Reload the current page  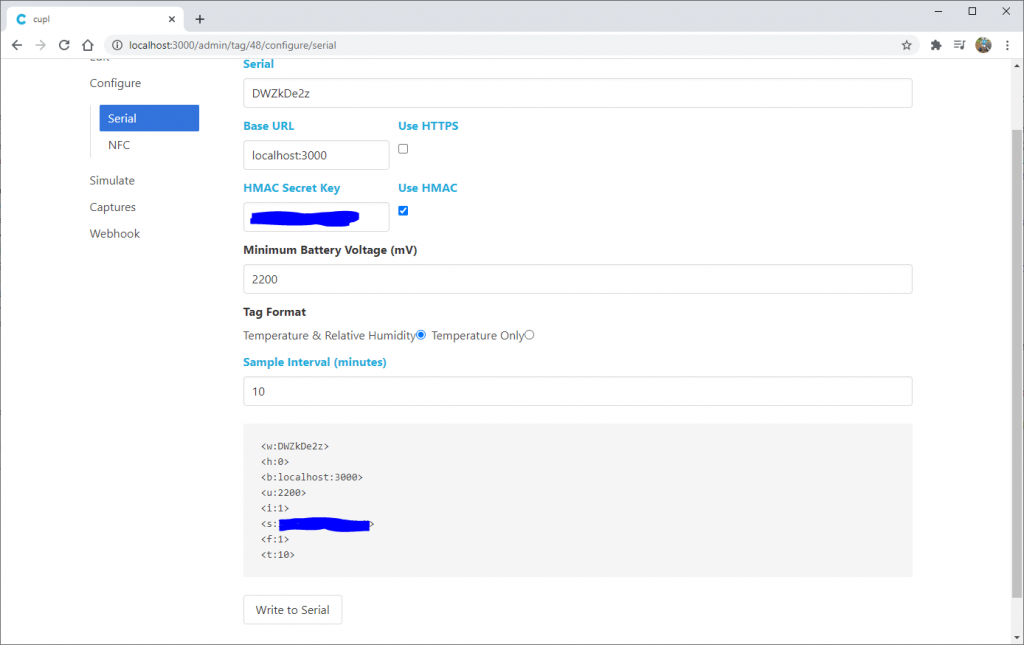[x=64, y=45]
